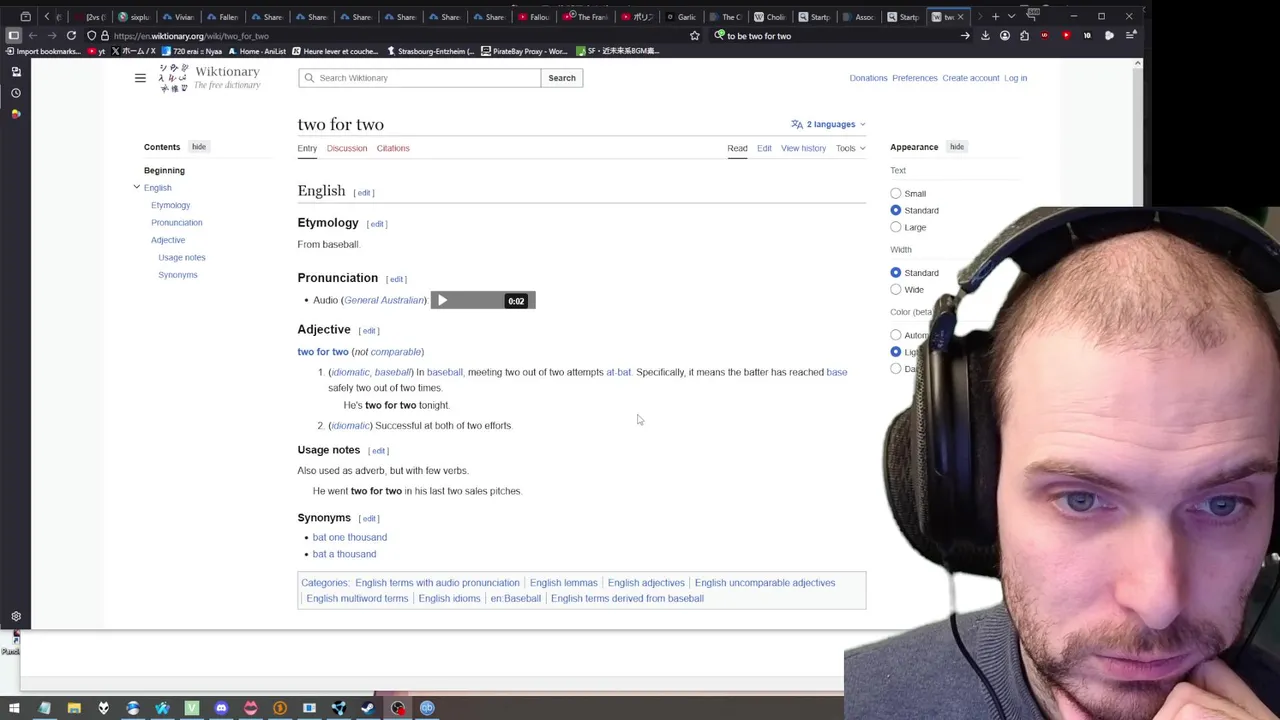Open the Wikitionary main menu hamburger icon
Image resolution: width=1280 pixels, height=720 pixels.
tap(140, 78)
